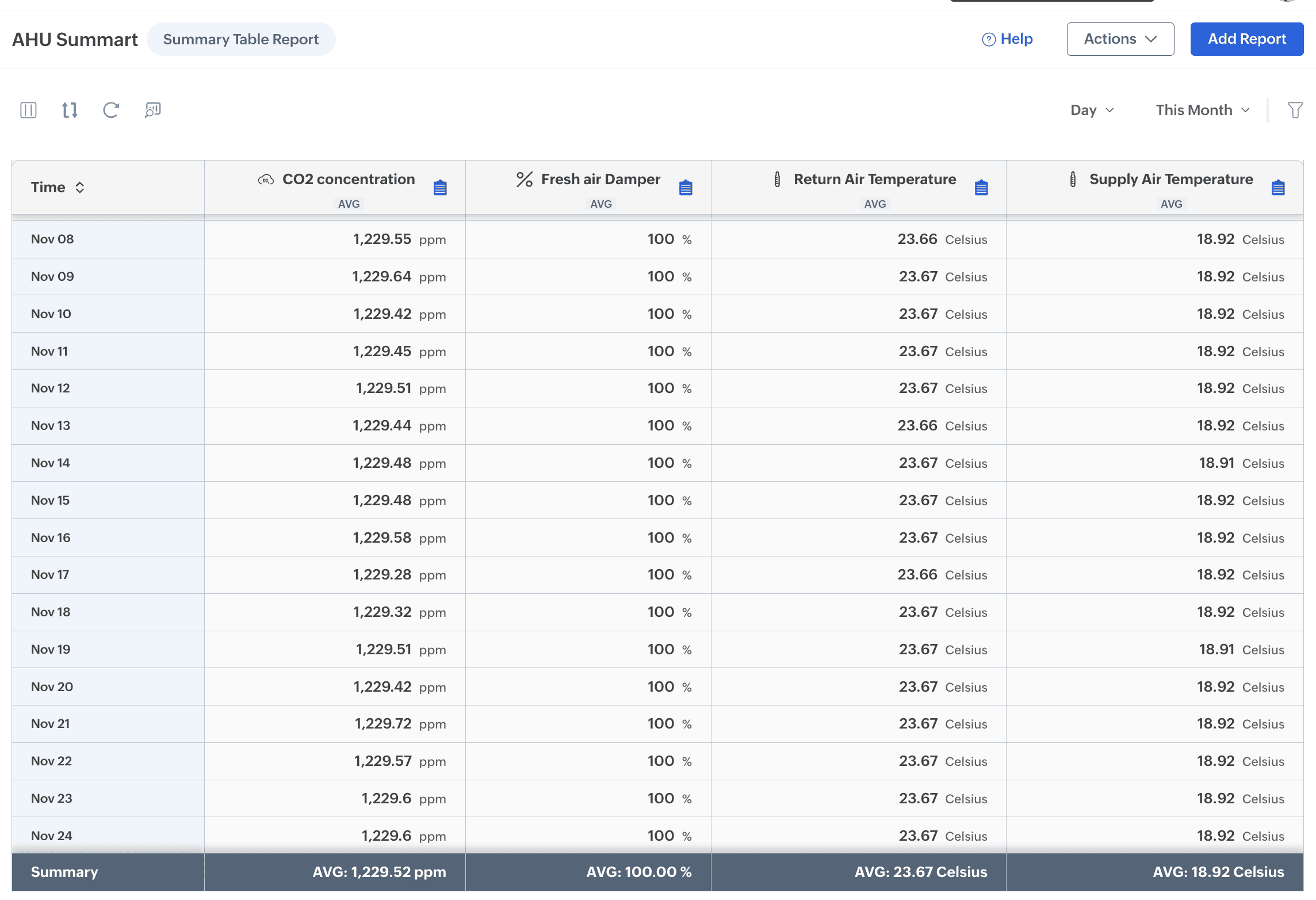
Task: Open the chart comment toolbar icon
Action: point(152,110)
